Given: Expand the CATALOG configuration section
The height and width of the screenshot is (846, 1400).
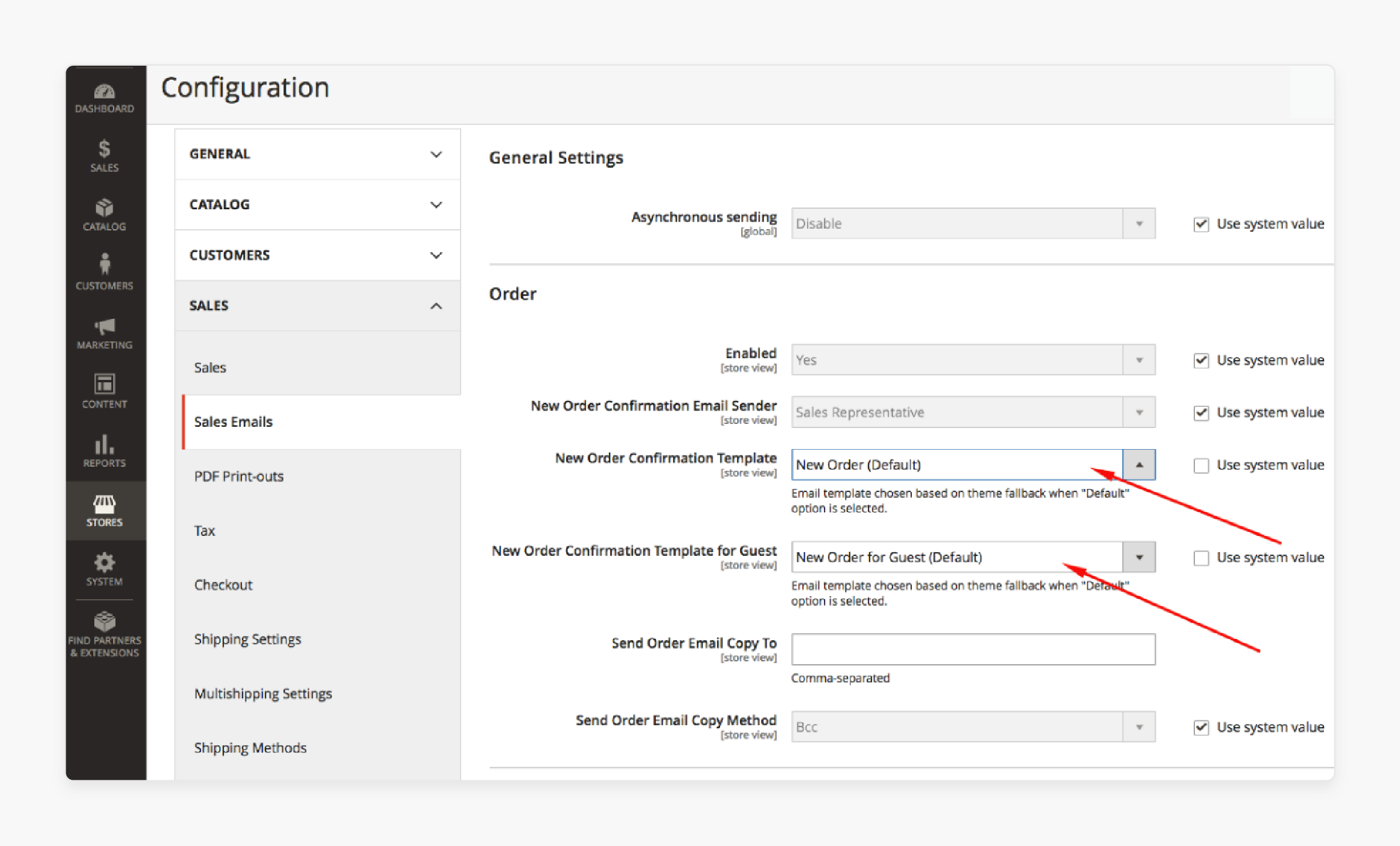Looking at the screenshot, I should (317, 205).
